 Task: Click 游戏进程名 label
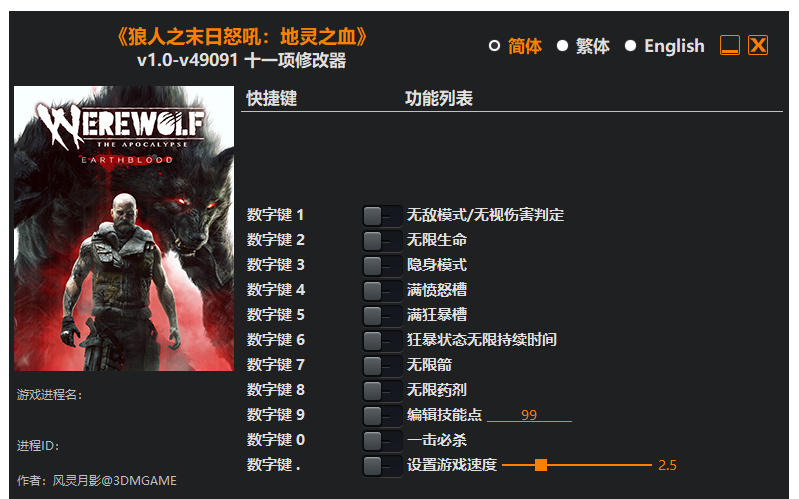point(49,395)
